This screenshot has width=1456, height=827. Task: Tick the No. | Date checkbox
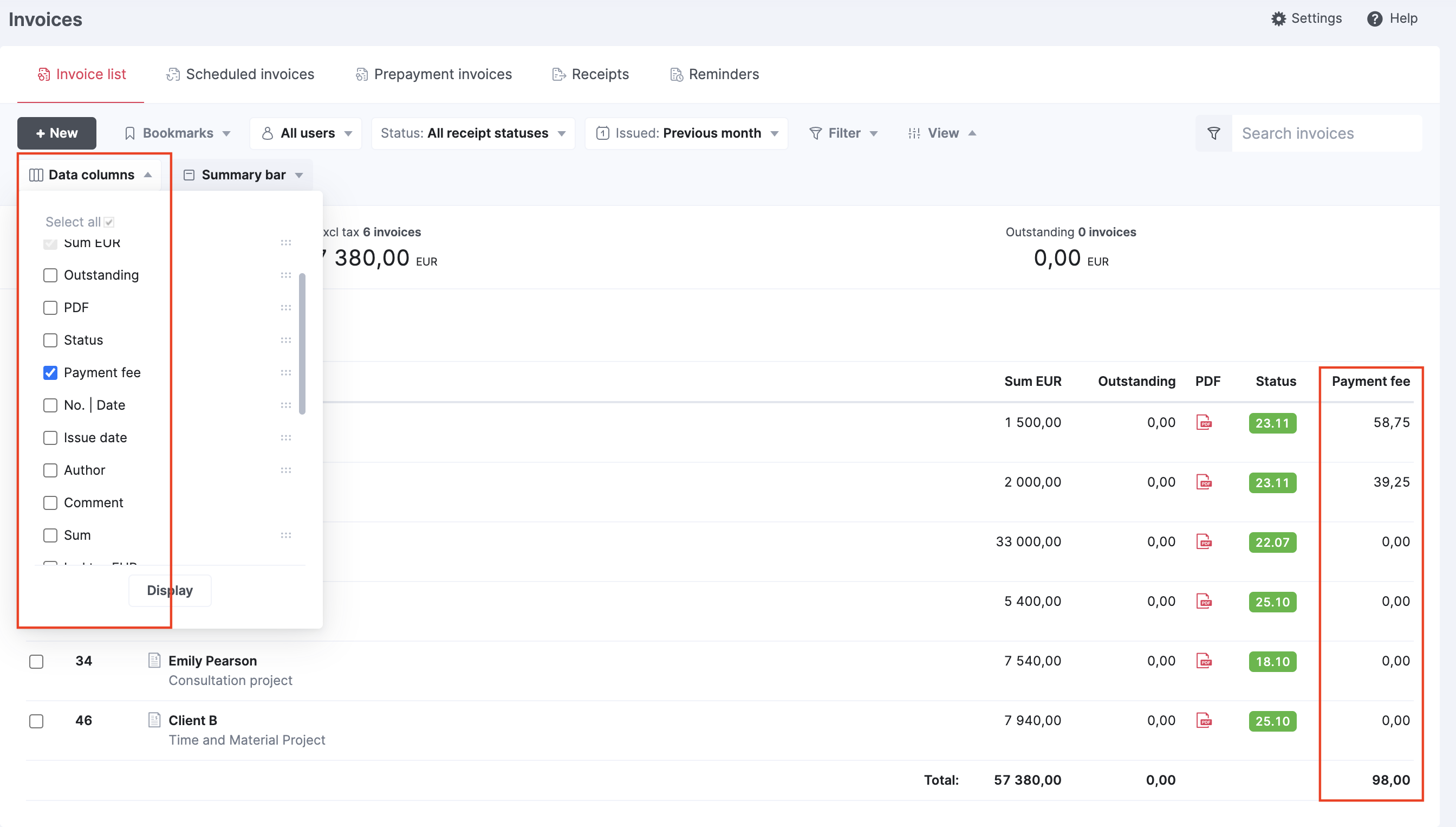click(50, 405)
